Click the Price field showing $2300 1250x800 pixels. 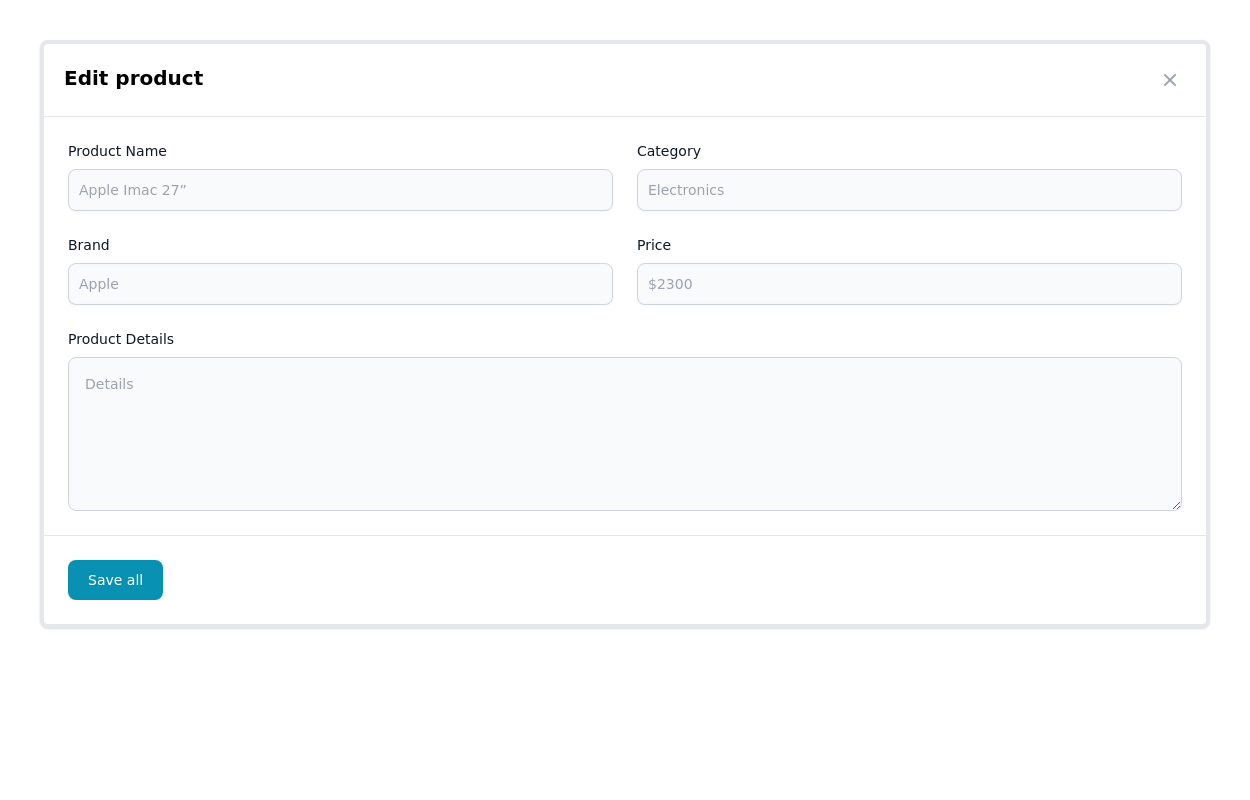pos(908,283)
